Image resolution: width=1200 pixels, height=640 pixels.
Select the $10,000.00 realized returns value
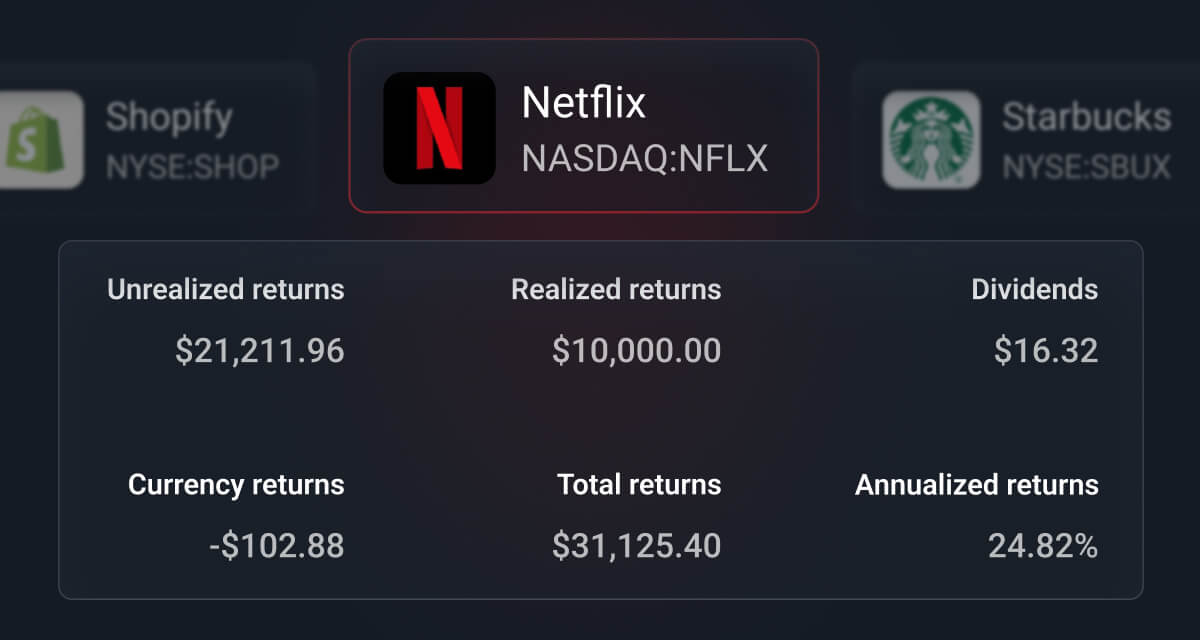636,351
